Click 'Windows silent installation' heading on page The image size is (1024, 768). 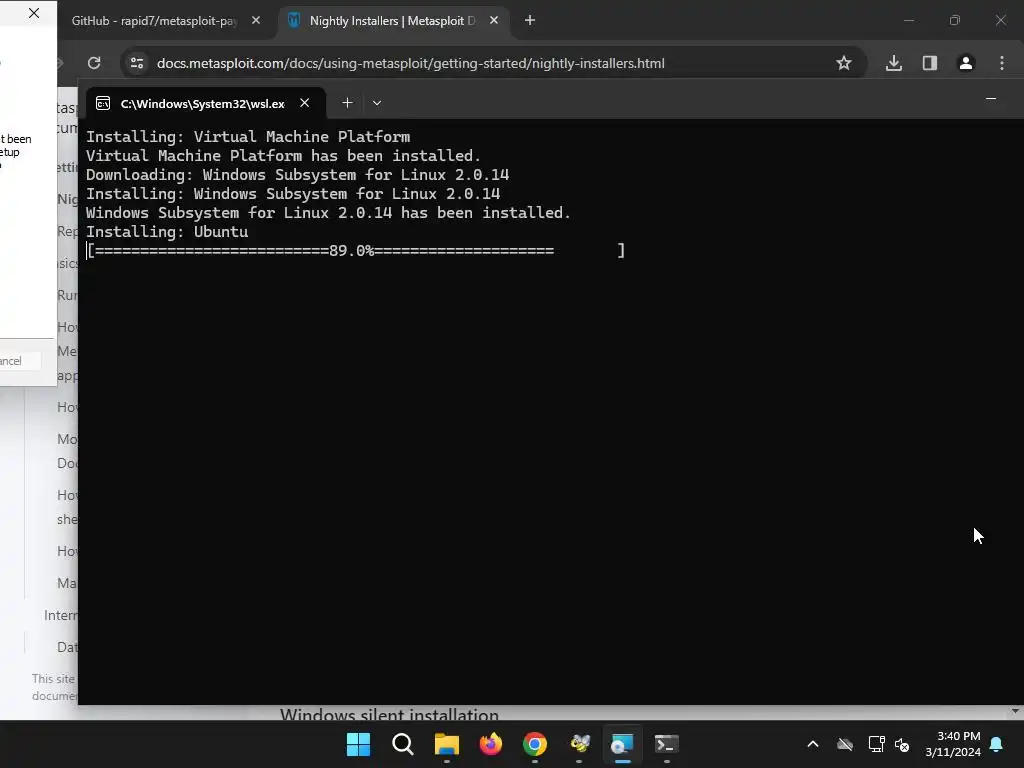pos(389,714)
